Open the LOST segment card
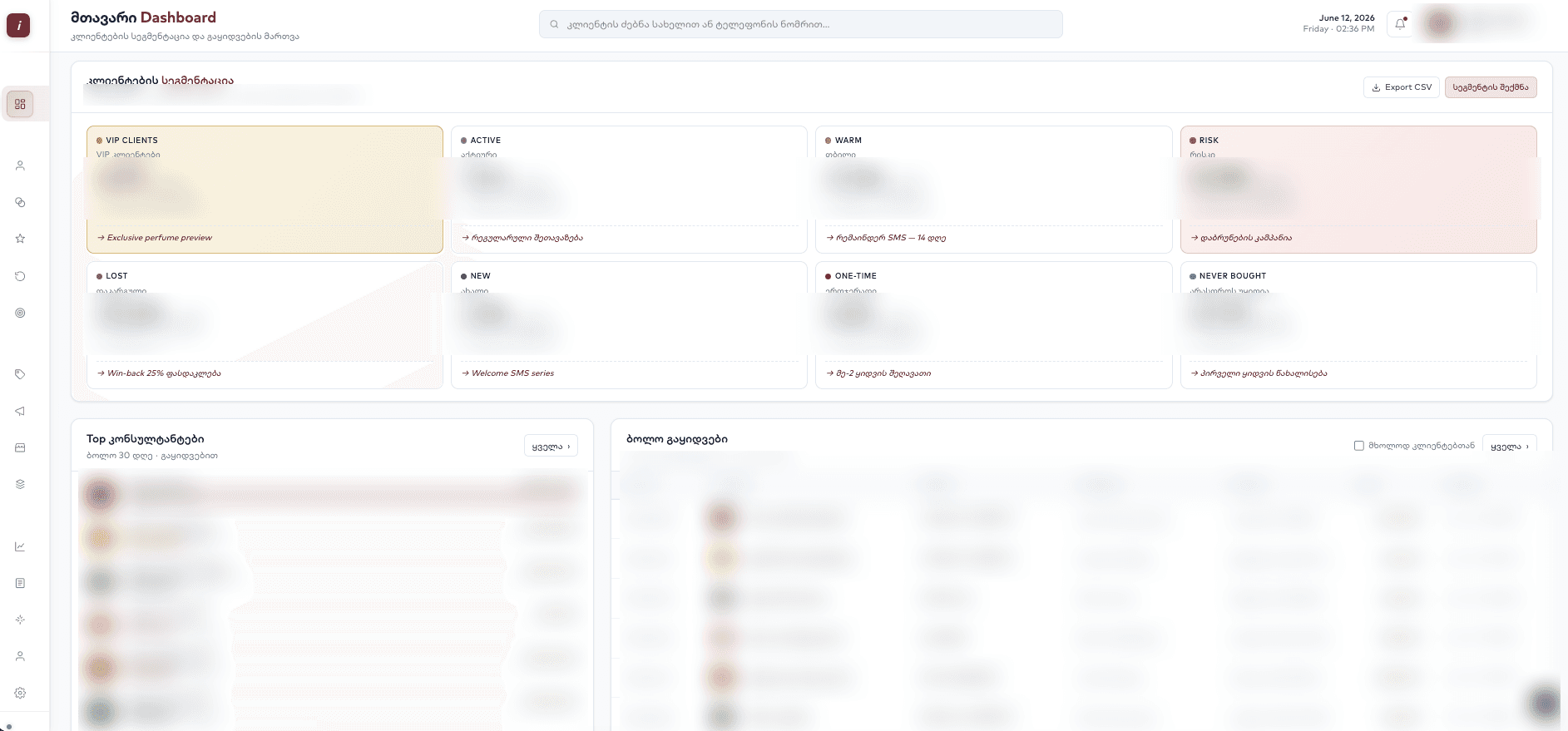Screen dimensions: 1568x731 (265, 325)
